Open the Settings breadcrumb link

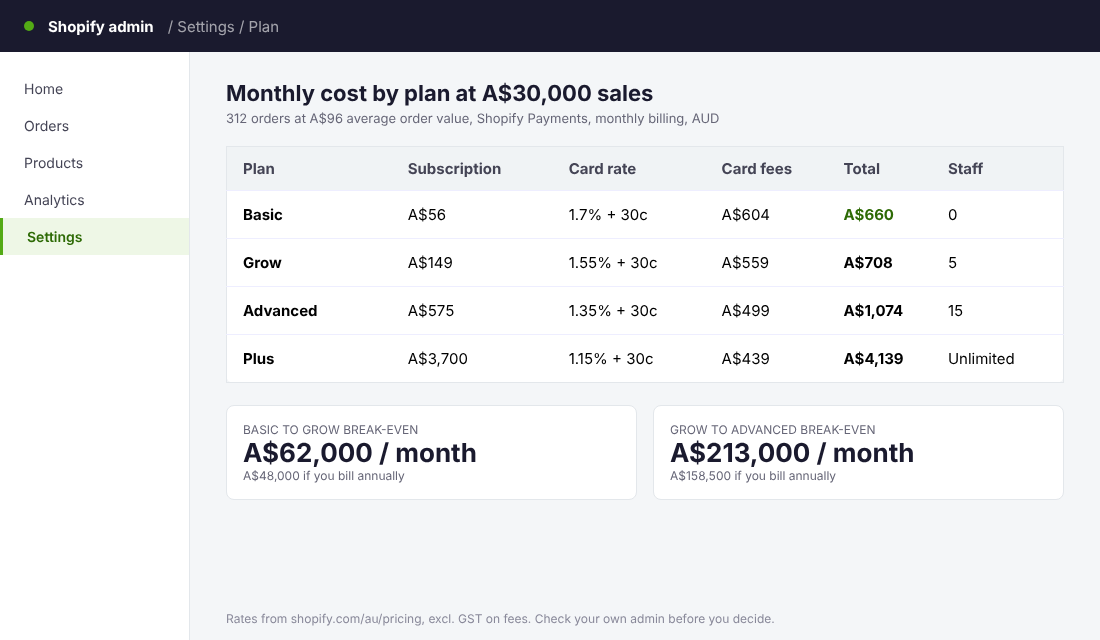(206, 27)
